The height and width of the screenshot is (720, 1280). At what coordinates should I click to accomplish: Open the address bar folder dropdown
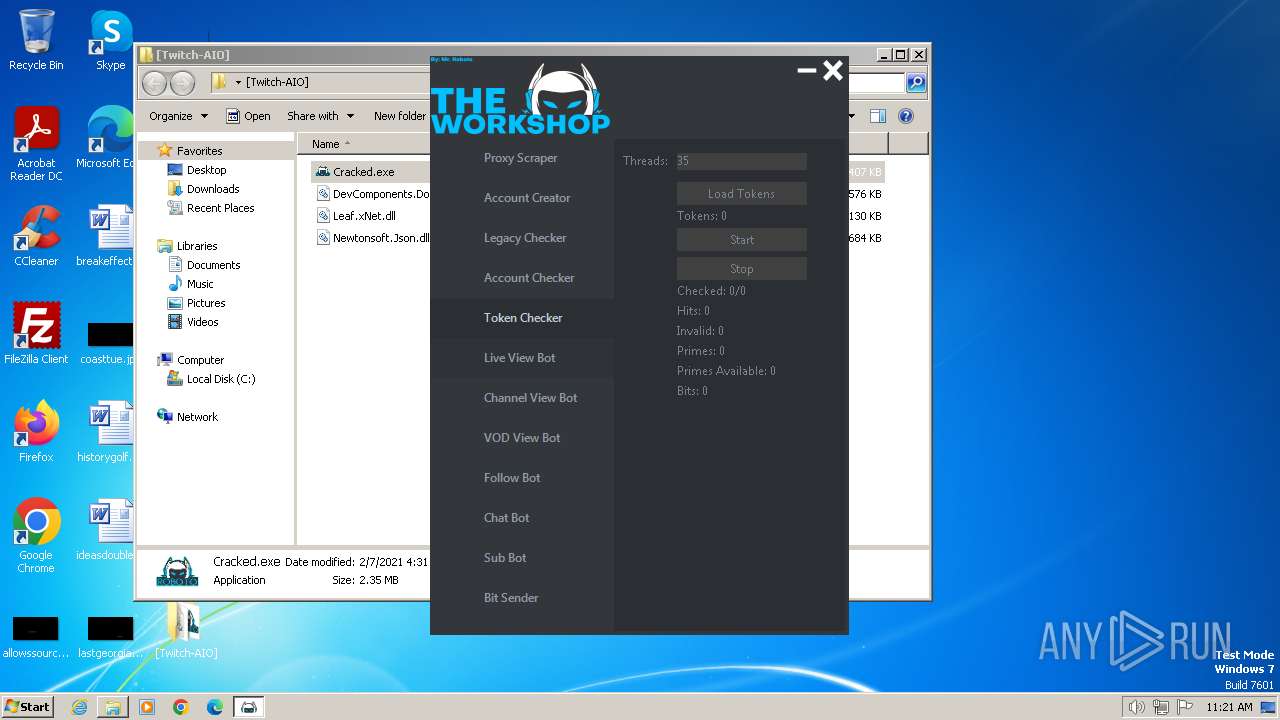point(238,83)
